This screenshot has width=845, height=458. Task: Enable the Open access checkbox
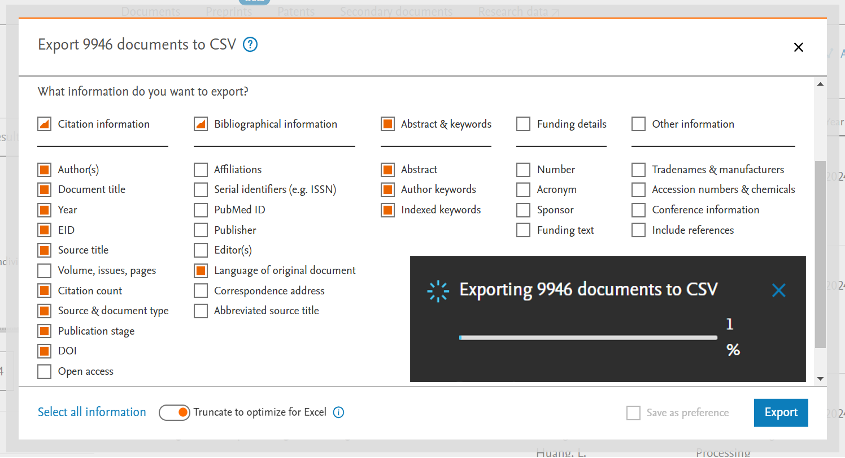[x=44, y=372]
